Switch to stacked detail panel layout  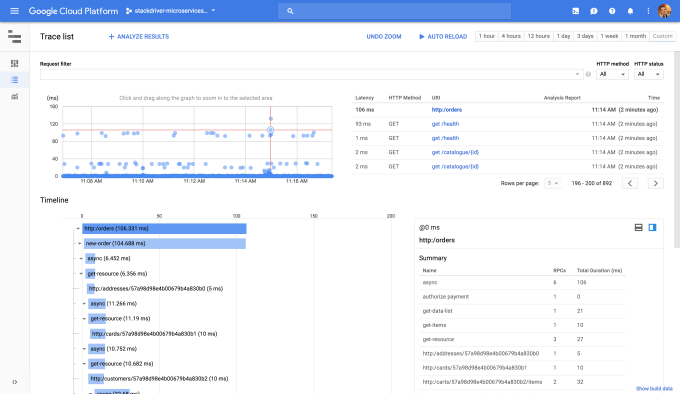point(638,228)
